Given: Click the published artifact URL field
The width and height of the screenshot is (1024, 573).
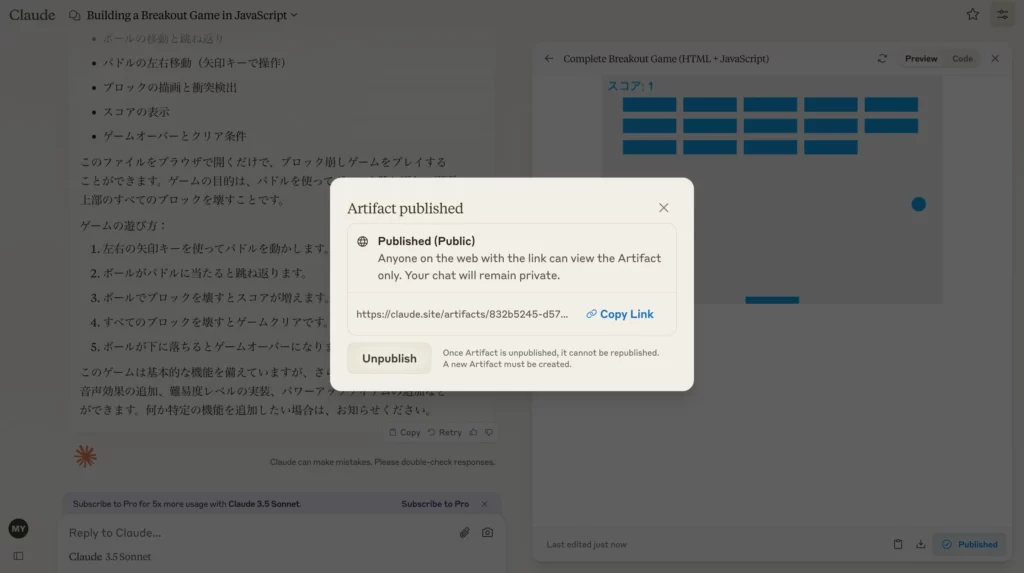Looking at the screenshot, I should pos(462,314).
